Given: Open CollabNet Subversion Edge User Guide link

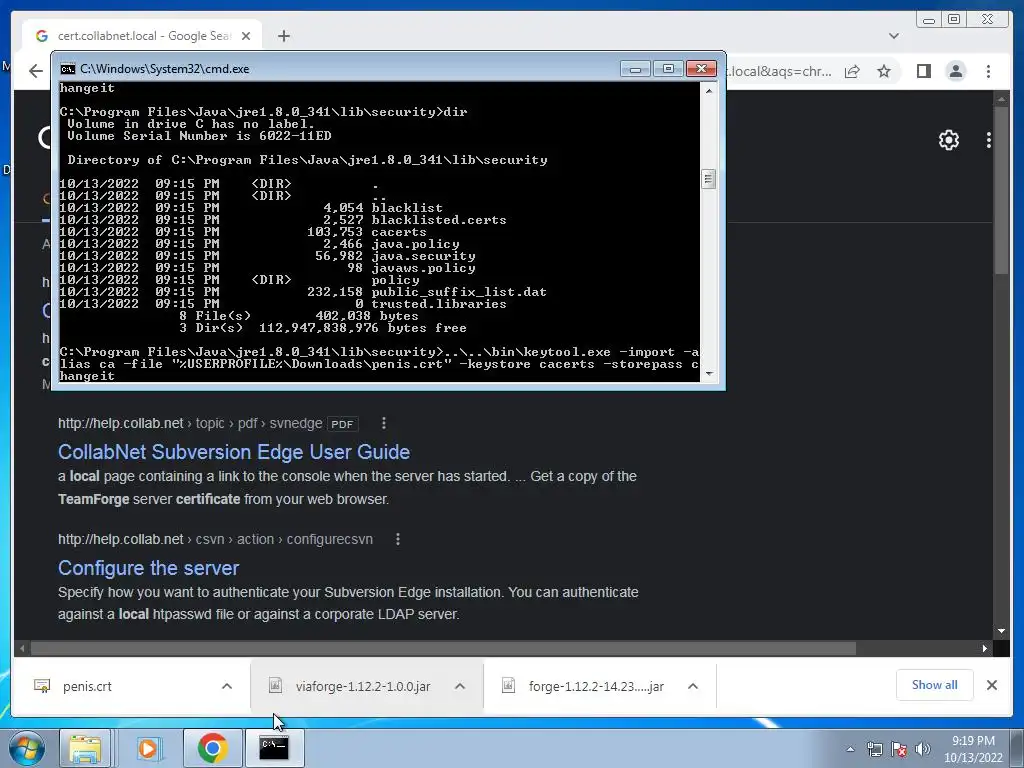Looking at the screenshot, I should coord(234,452).
